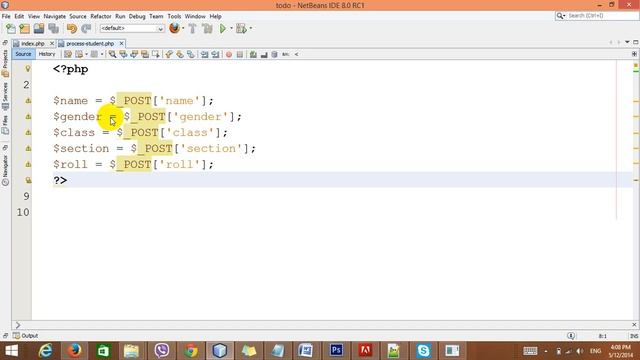640x360 pixels.
Task: Click Clean and Build Project icon
Action: (x=207, y=29)
